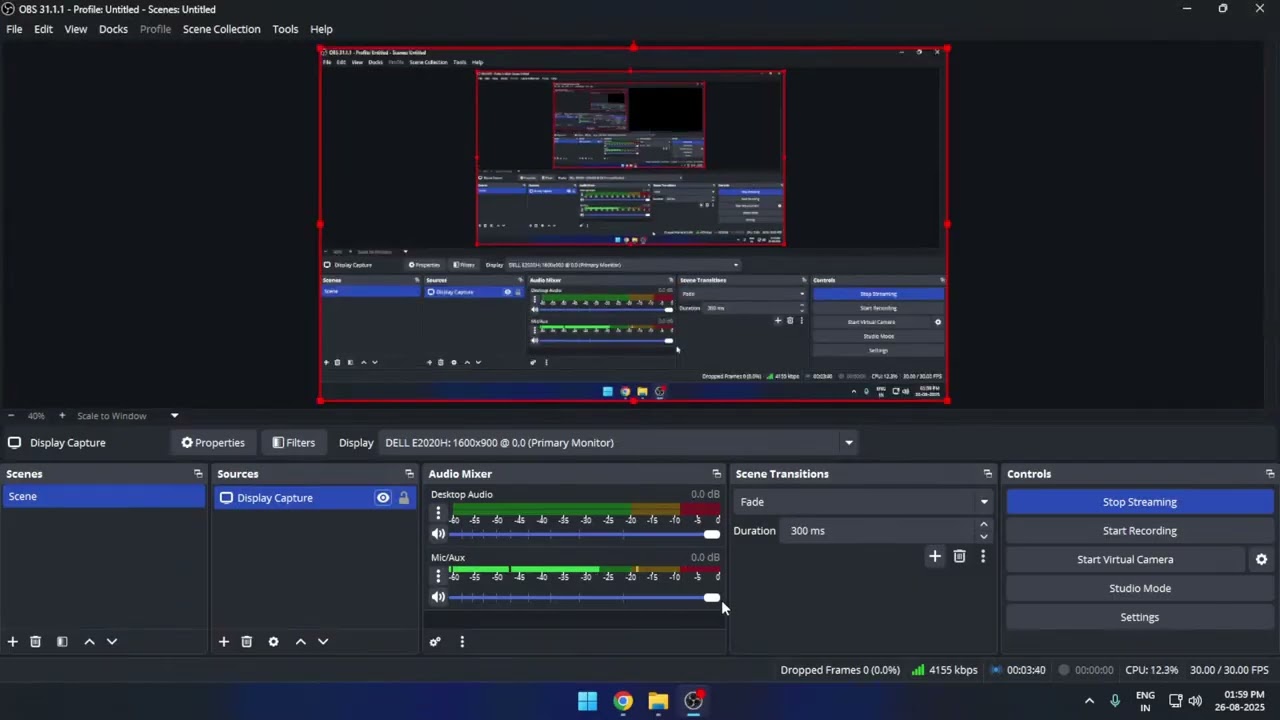The height and width of the screenshot is (720, 1280).
Task: Click Start Recording
Action: [1140, 531]
